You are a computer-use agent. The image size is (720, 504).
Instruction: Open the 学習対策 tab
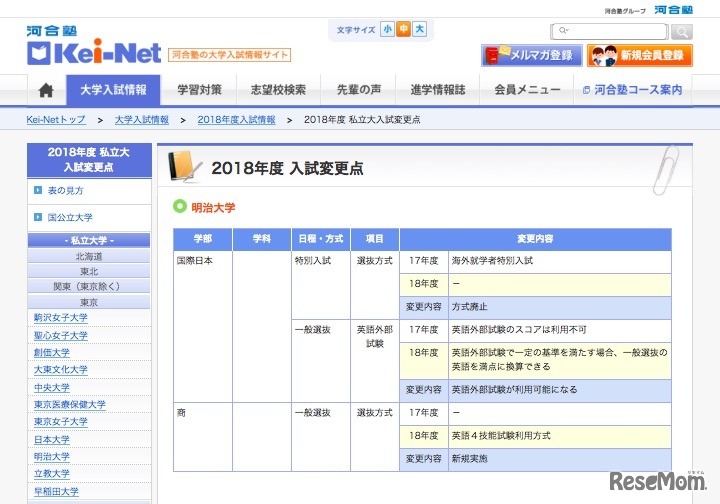click(199, 90)
